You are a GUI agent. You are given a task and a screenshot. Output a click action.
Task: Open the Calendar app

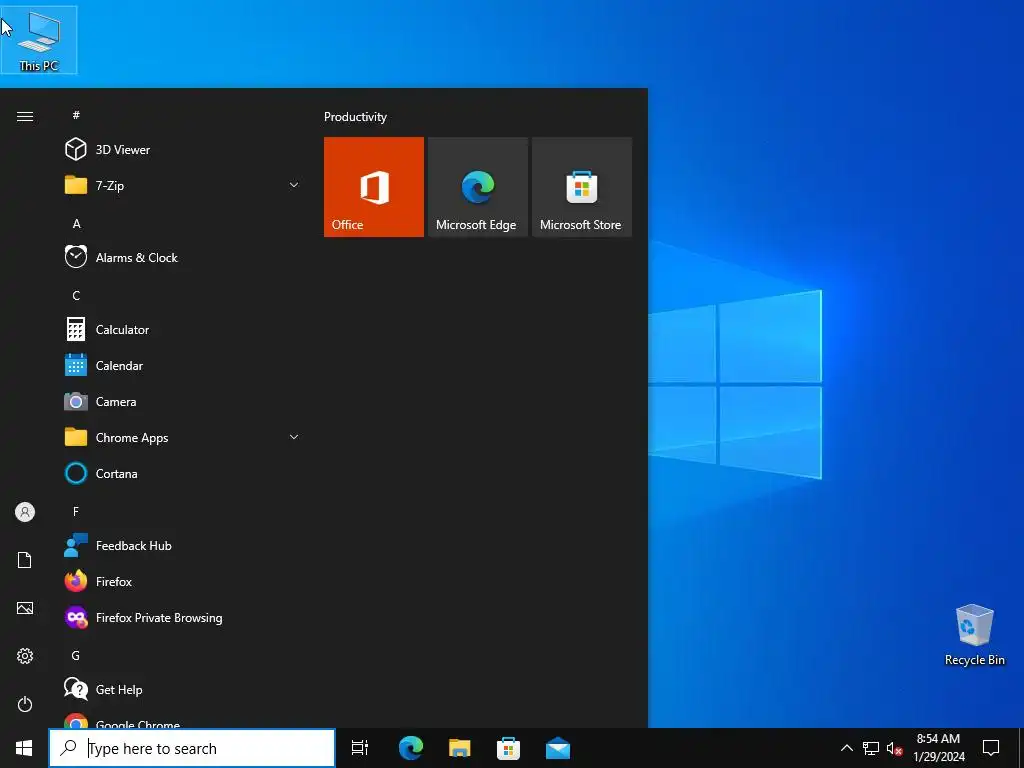pos(183,365)
